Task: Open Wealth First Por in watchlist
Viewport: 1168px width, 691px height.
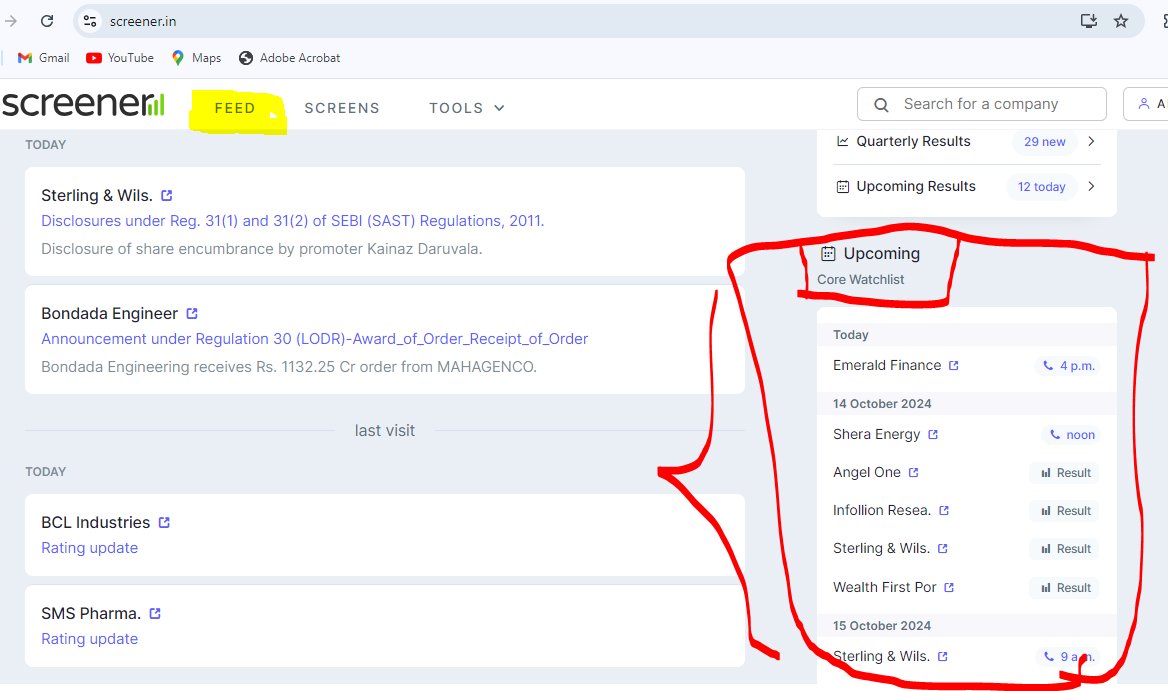Action: [884, 587]
